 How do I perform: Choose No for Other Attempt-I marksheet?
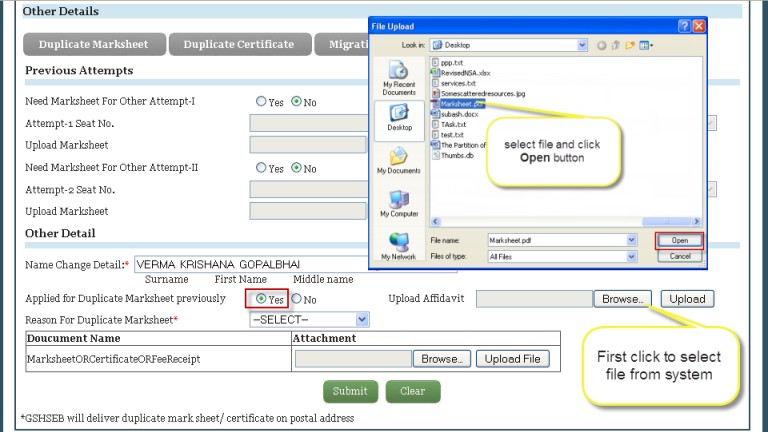[297, 102]
